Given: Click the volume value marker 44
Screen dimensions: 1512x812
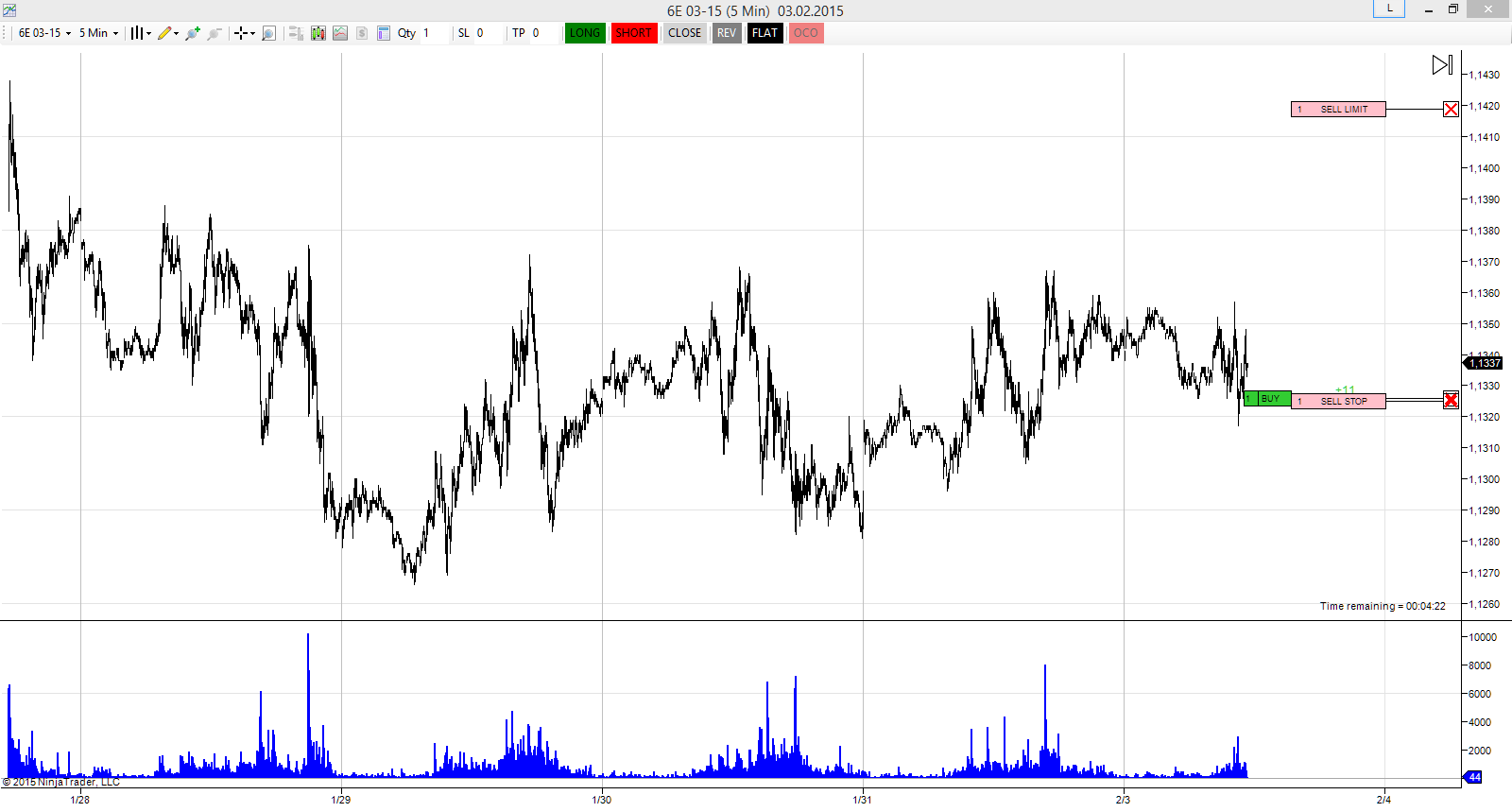Looking at the screenshot, I should point(1472,777).
